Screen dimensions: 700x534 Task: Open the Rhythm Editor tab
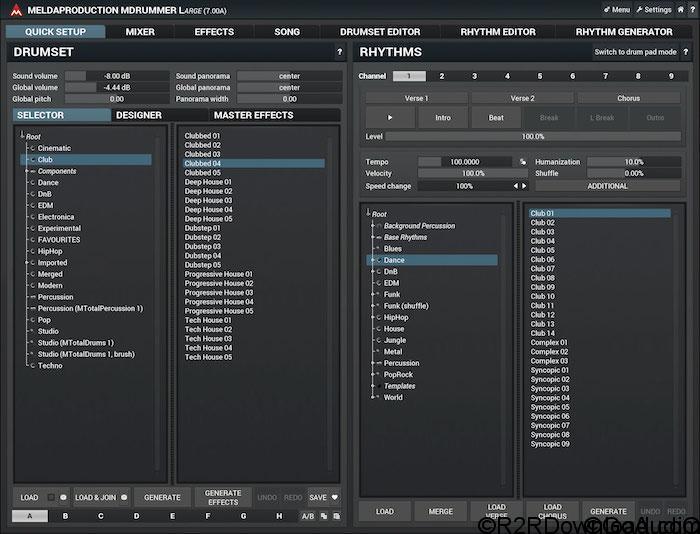(x=497, y=32)
